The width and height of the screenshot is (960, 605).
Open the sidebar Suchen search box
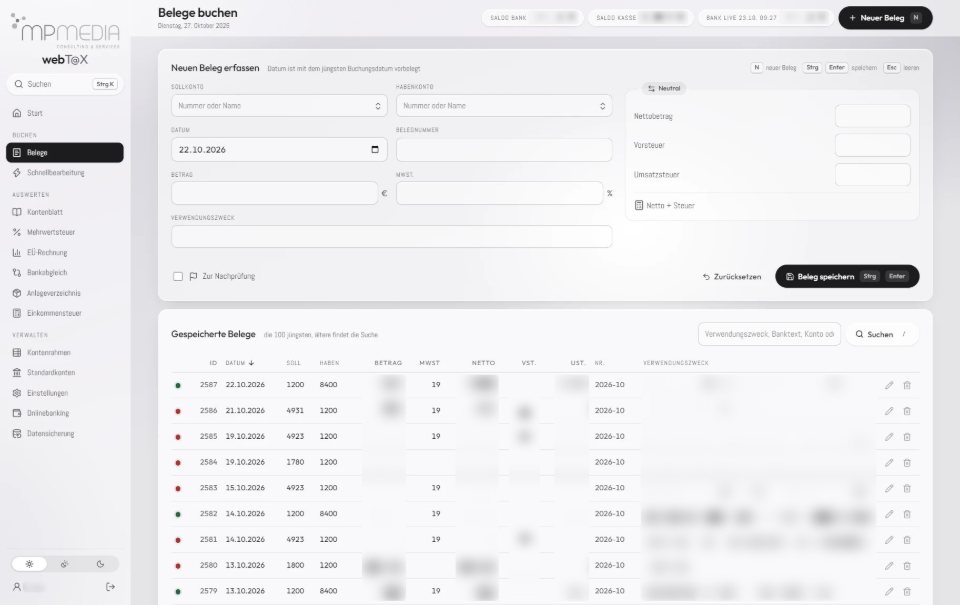pyautogui.click(x=65, y=84)
